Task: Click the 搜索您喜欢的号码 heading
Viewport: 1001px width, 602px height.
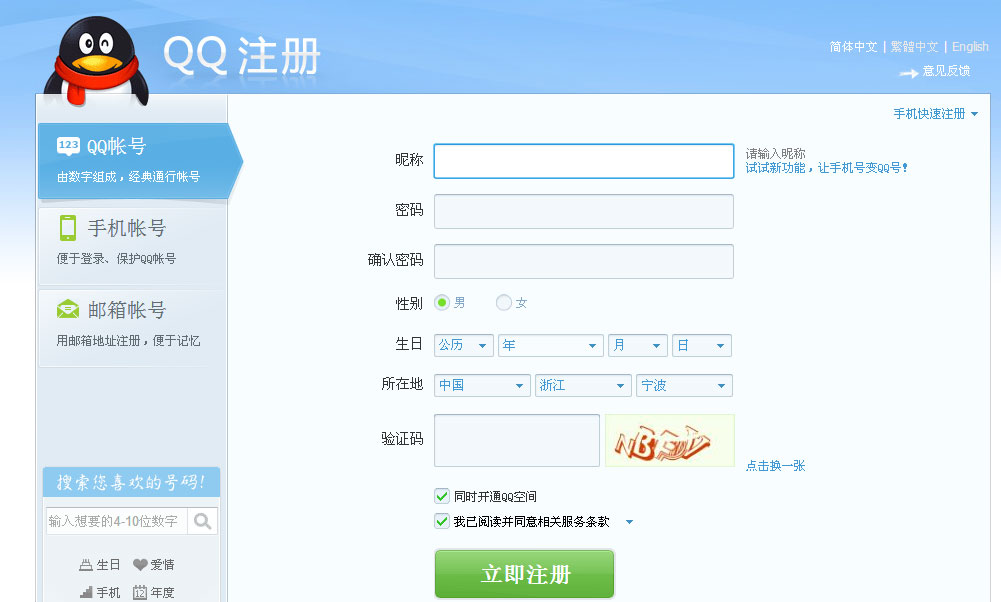Action: point(131,482)
